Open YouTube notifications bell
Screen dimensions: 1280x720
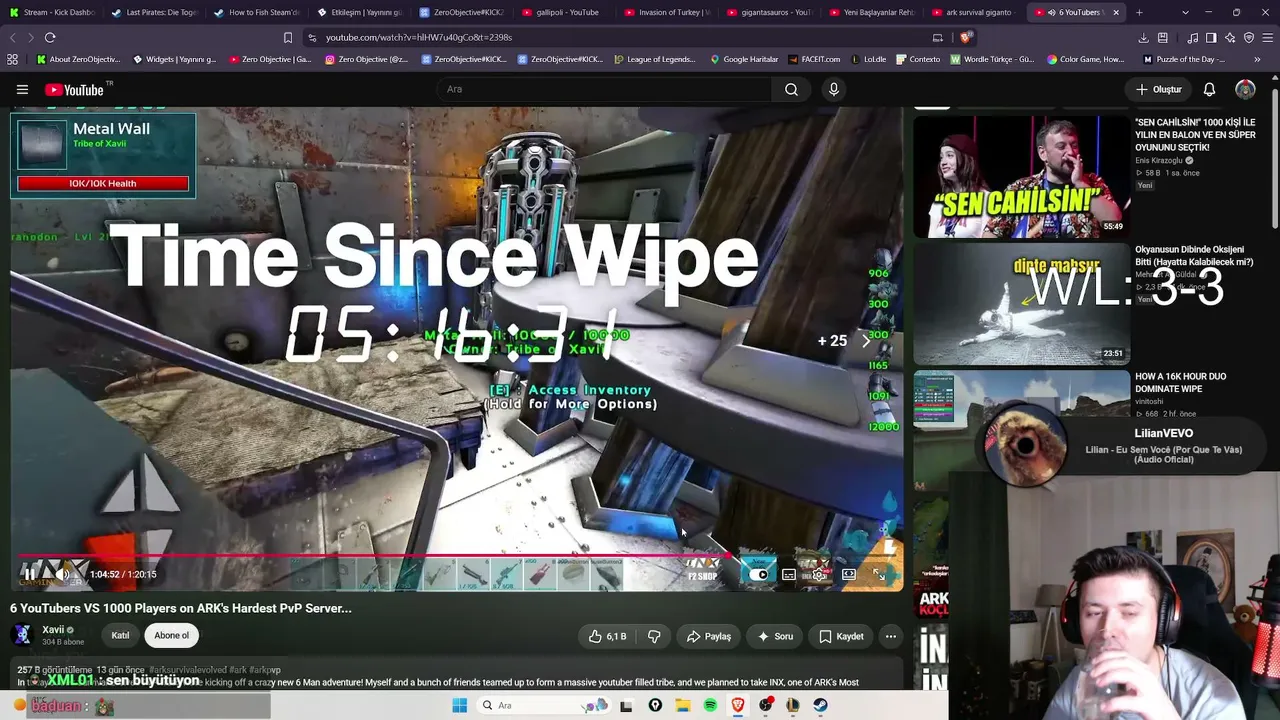pos(1209,89)
